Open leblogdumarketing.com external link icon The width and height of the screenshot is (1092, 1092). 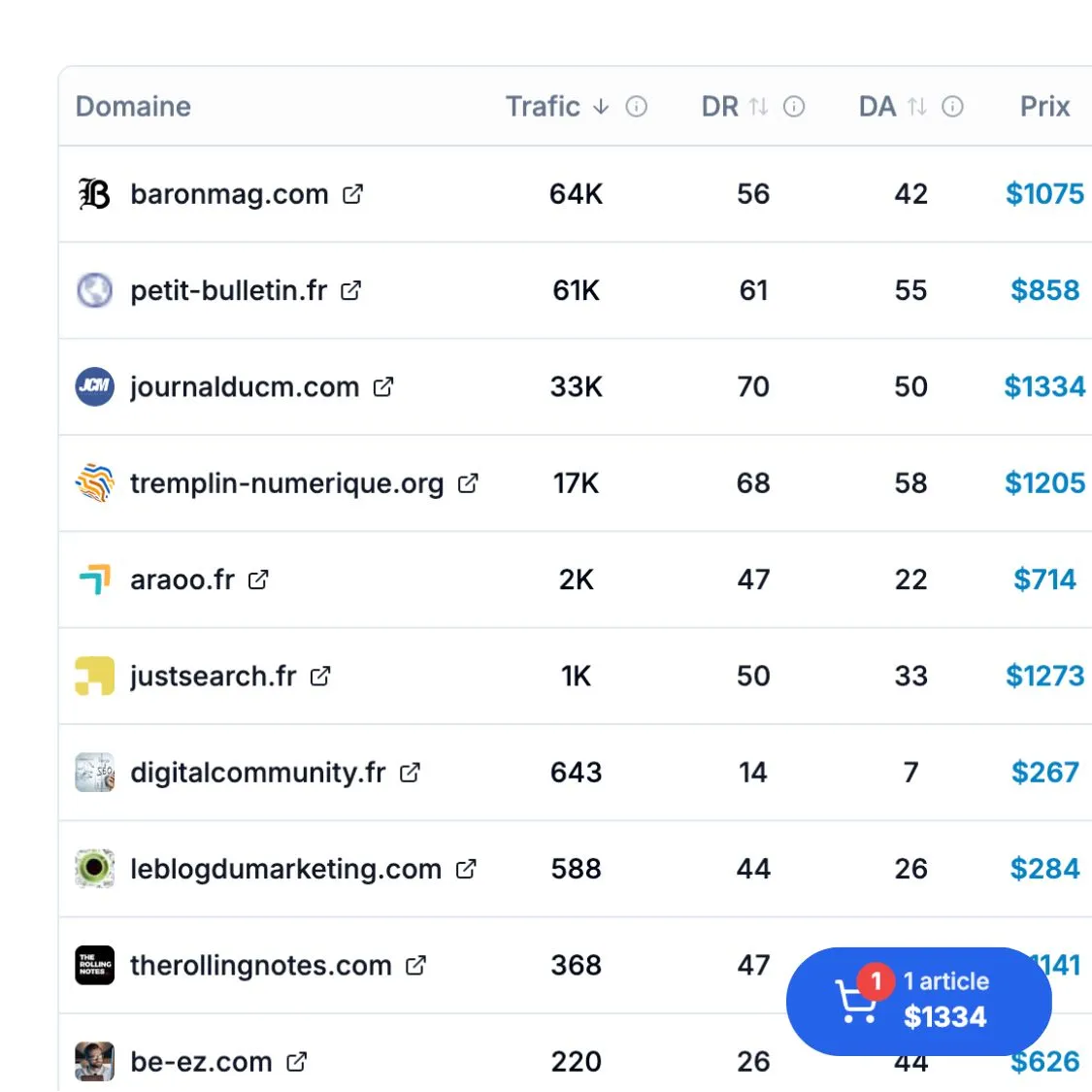(466, 869)
